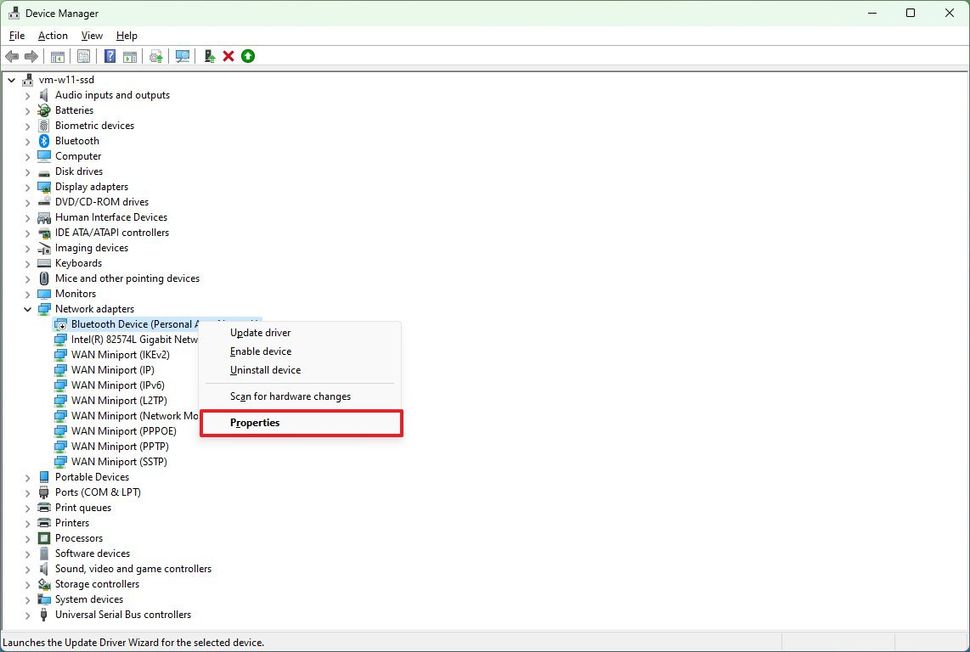Uninstall the device using the red X icon

coord(226,56)
